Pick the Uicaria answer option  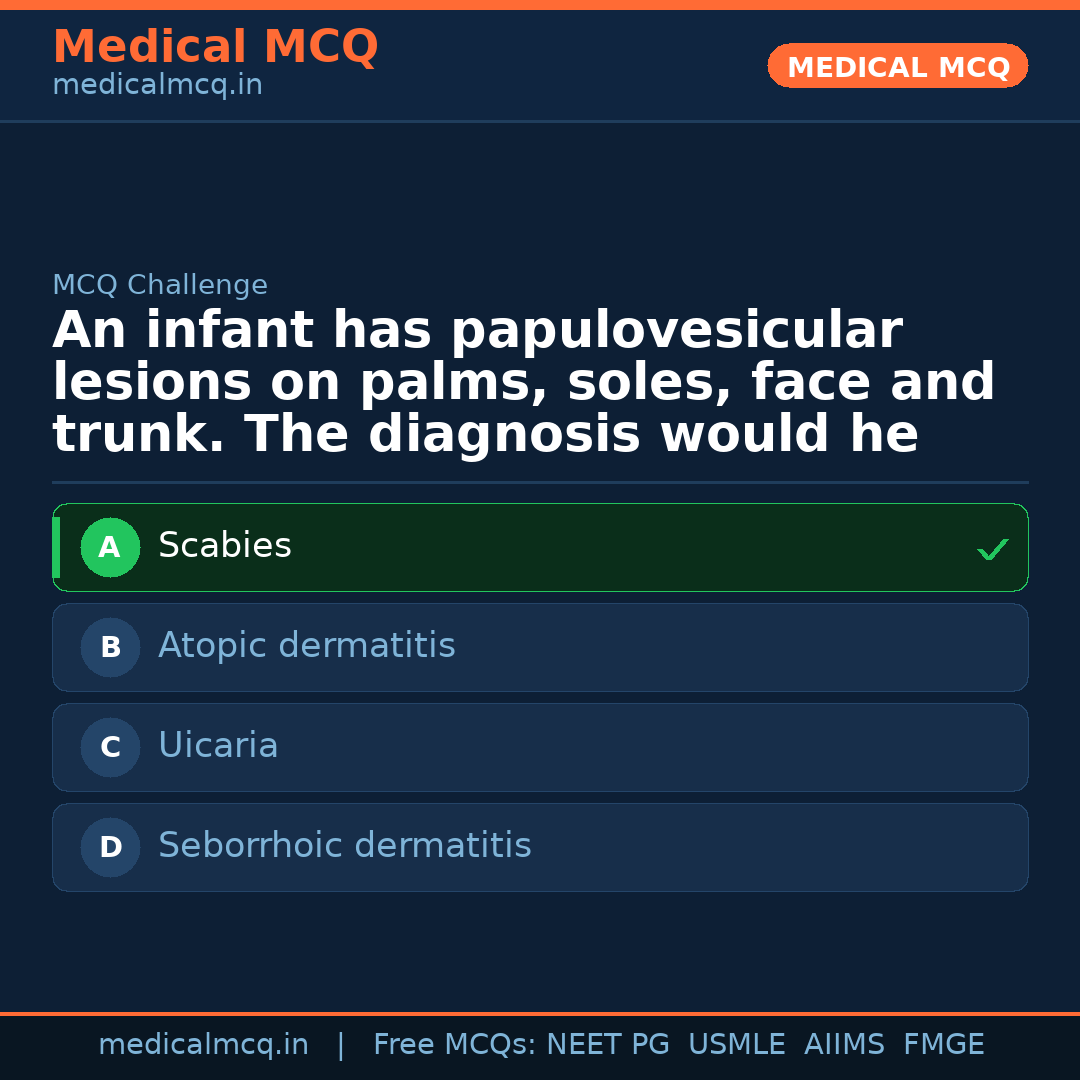(540, 748)
